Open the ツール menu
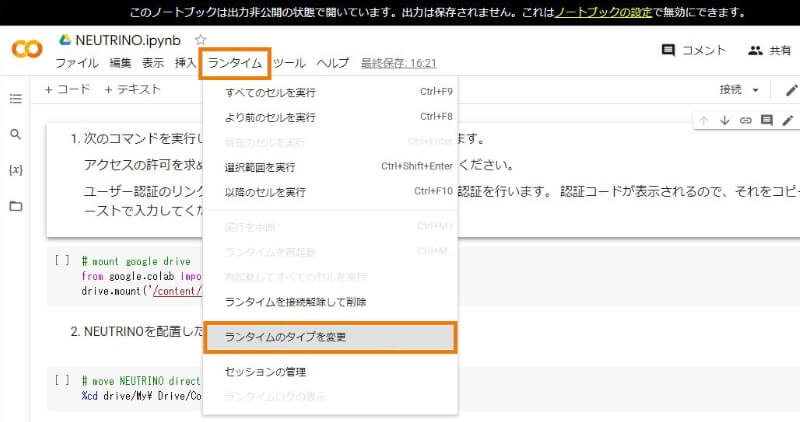 [289, 63]
